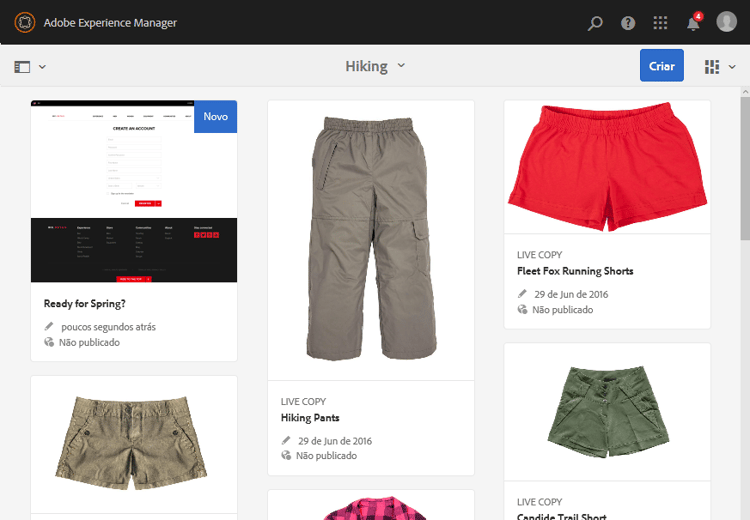Click the Hiking Pants title
Viewport: 750px width, 520px height.
click(x=310, y=418)
